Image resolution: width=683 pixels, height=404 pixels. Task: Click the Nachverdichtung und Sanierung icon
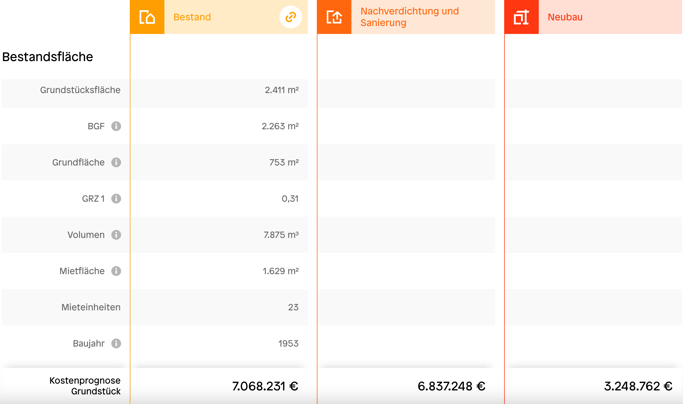click(x=335, y=17)
